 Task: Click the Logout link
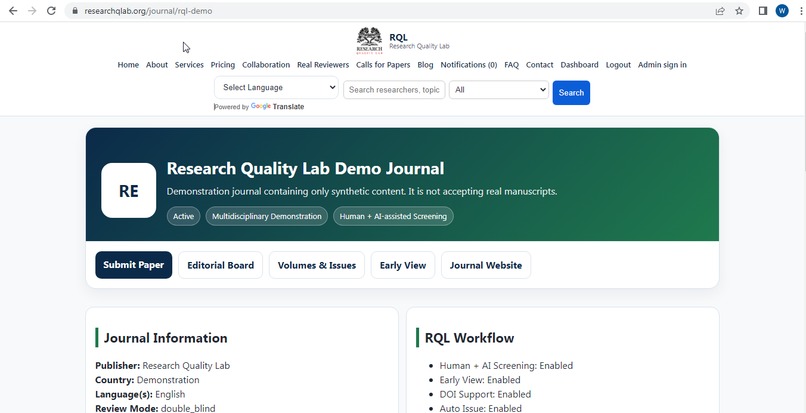point(618,65)
